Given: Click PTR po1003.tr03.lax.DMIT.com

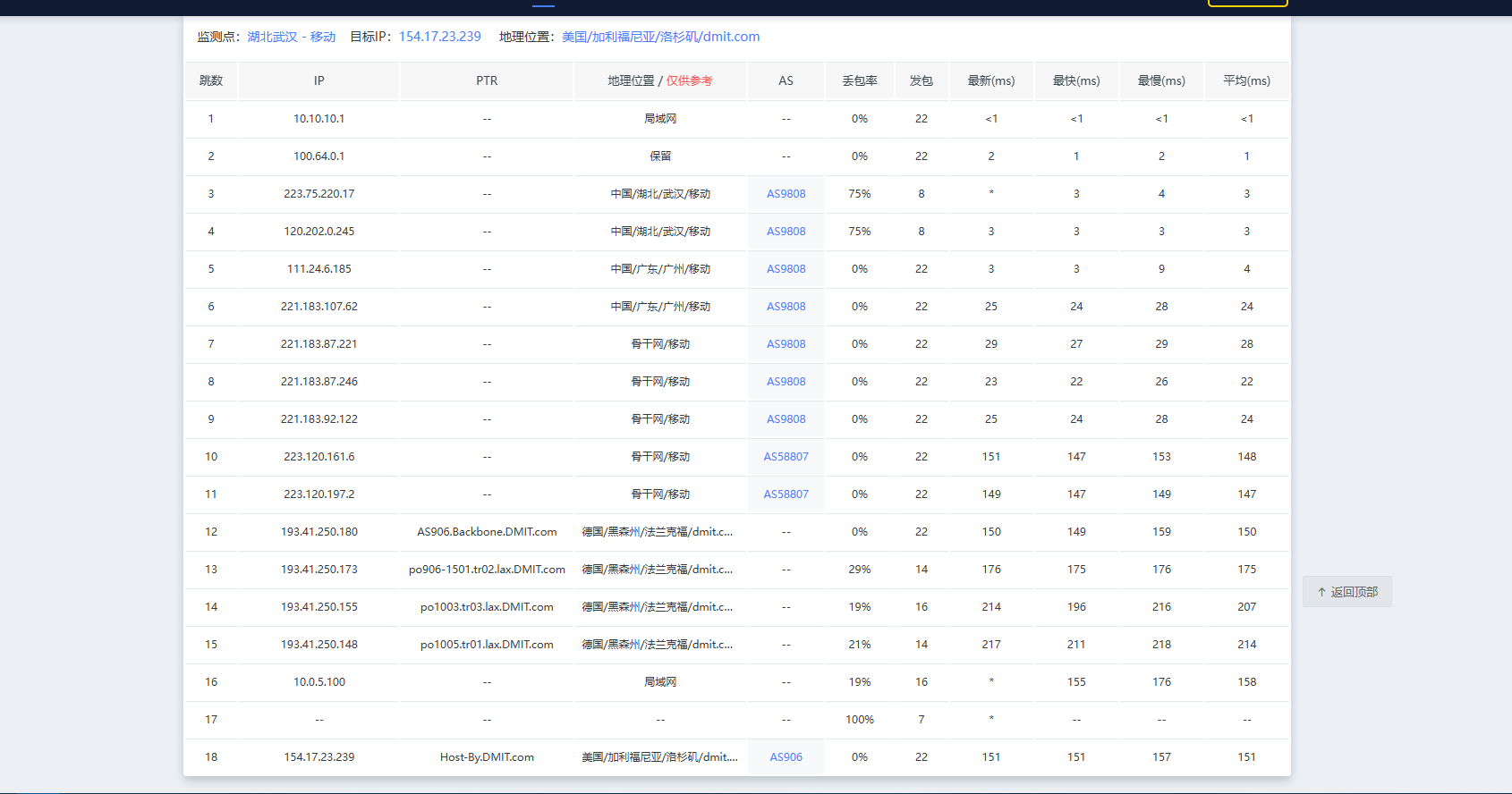Looking at the screenshot, I should pyautogui.click(x=487, y=607).
